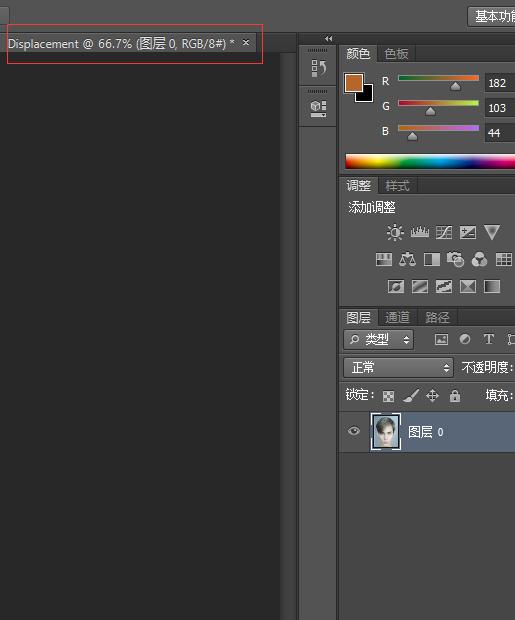Open the History panel icon
Image resolution: width=515 pixels, height=620 pixels.
[x=318, y=68]
